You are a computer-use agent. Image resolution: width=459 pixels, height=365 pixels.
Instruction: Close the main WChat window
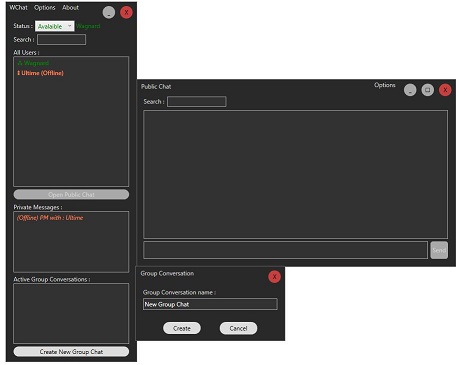[x=126, y=13]
